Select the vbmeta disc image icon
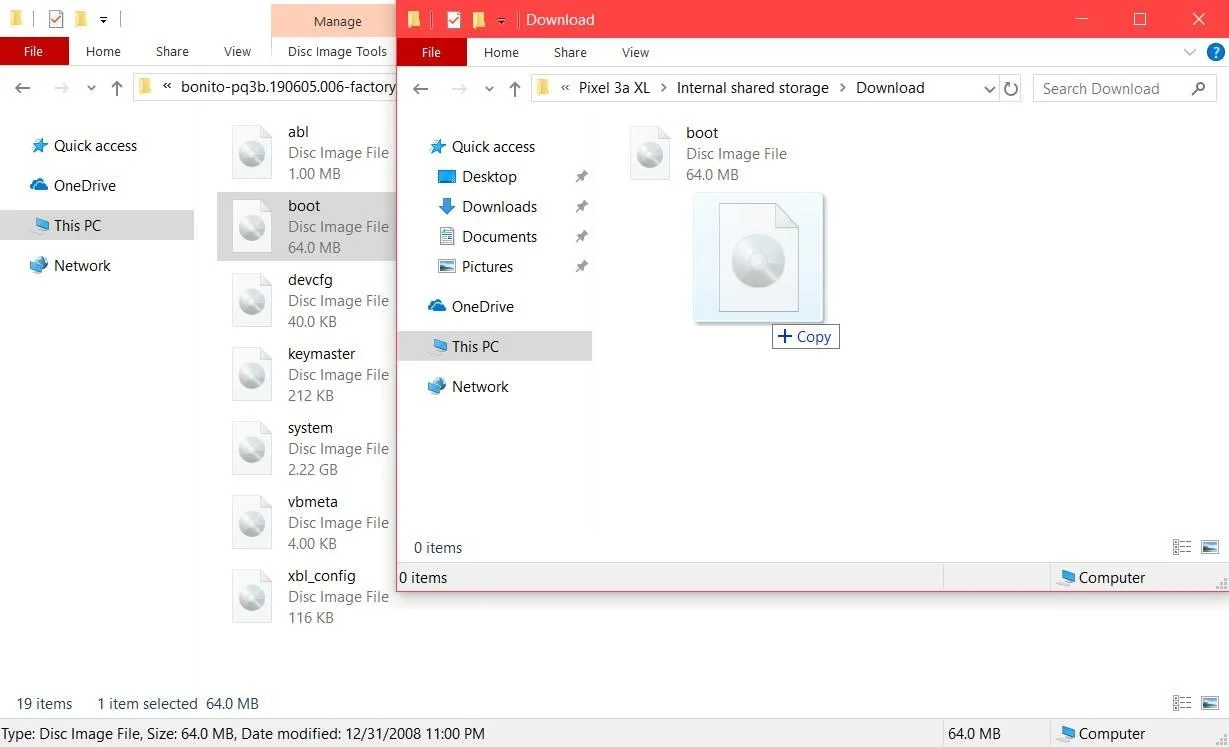The height and width of the screenshot is (747, 1229). [x=252, y=522]
